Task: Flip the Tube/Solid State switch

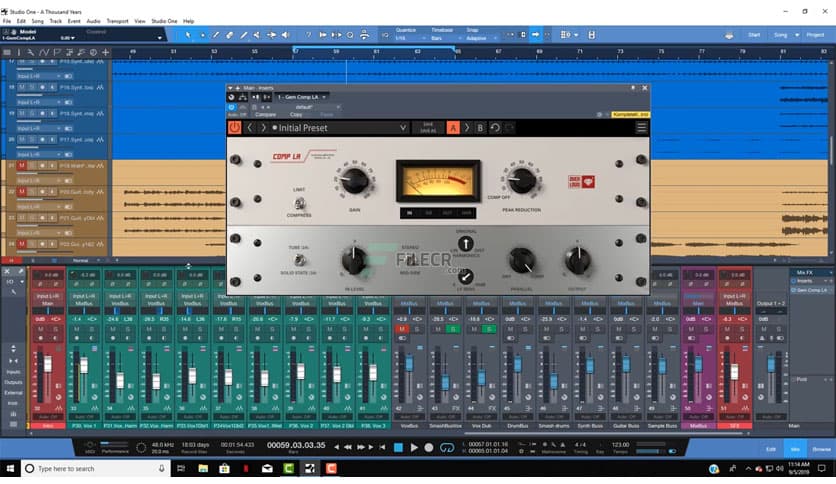Action: [x=300, y=260]
